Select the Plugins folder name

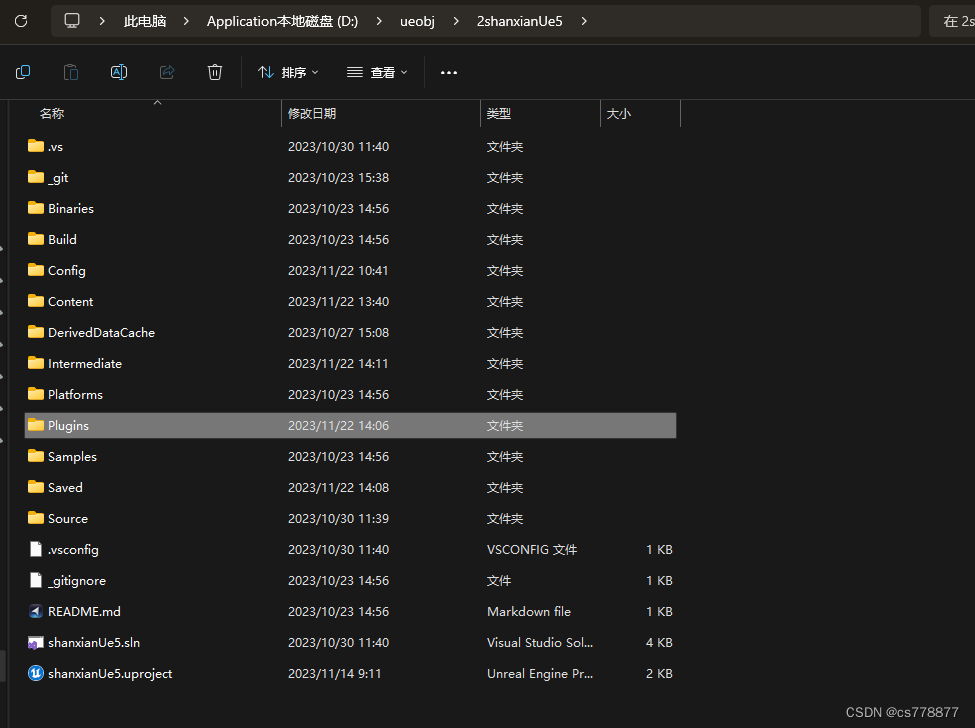[68, 426]
